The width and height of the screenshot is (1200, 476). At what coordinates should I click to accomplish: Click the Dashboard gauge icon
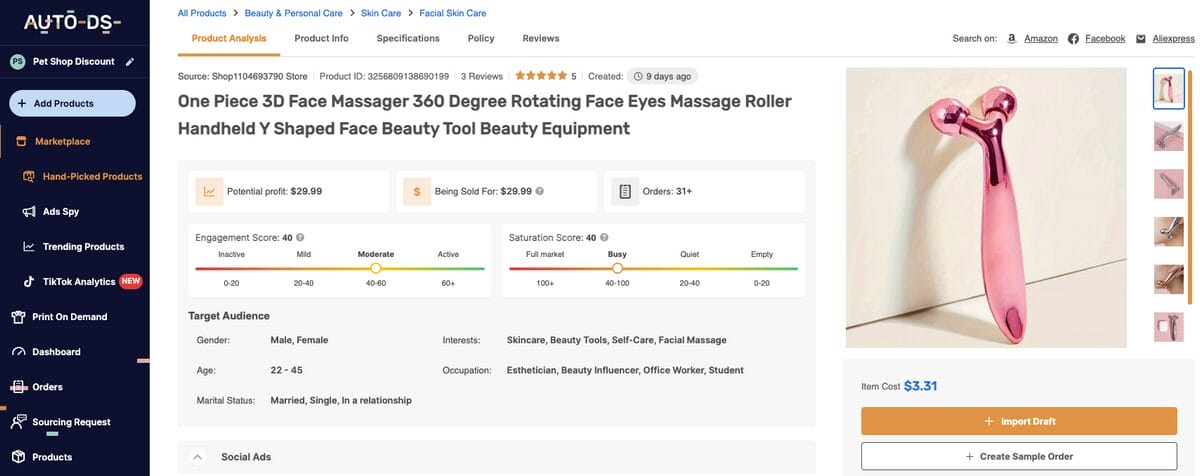click(17, 352)
